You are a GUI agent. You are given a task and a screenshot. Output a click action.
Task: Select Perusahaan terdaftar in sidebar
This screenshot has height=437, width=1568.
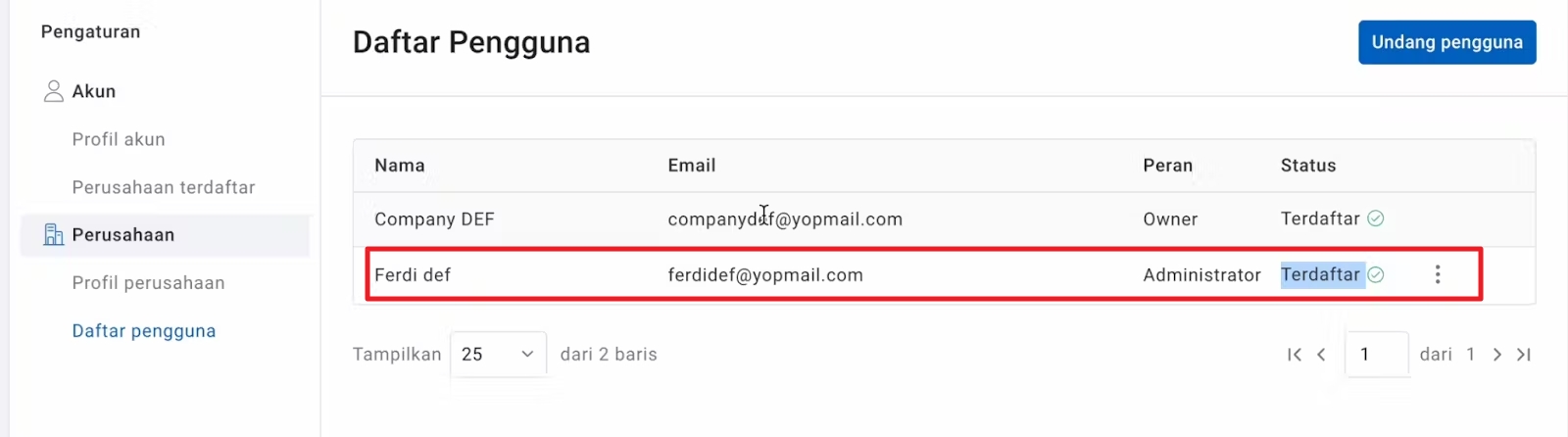click(x=164, y=187)
